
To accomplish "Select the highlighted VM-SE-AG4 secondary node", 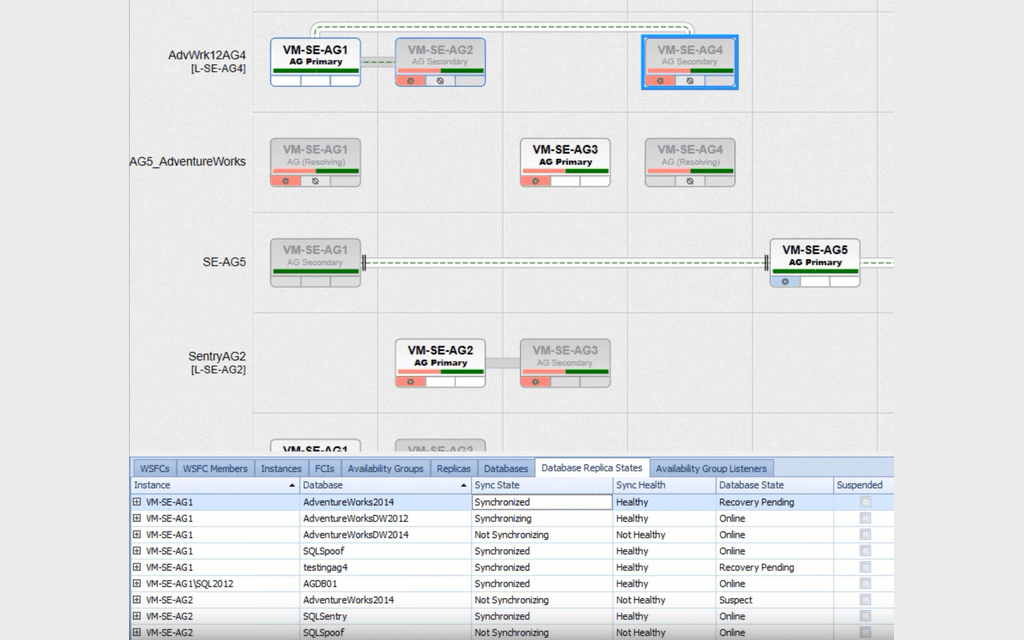I will tap(689, 55).
